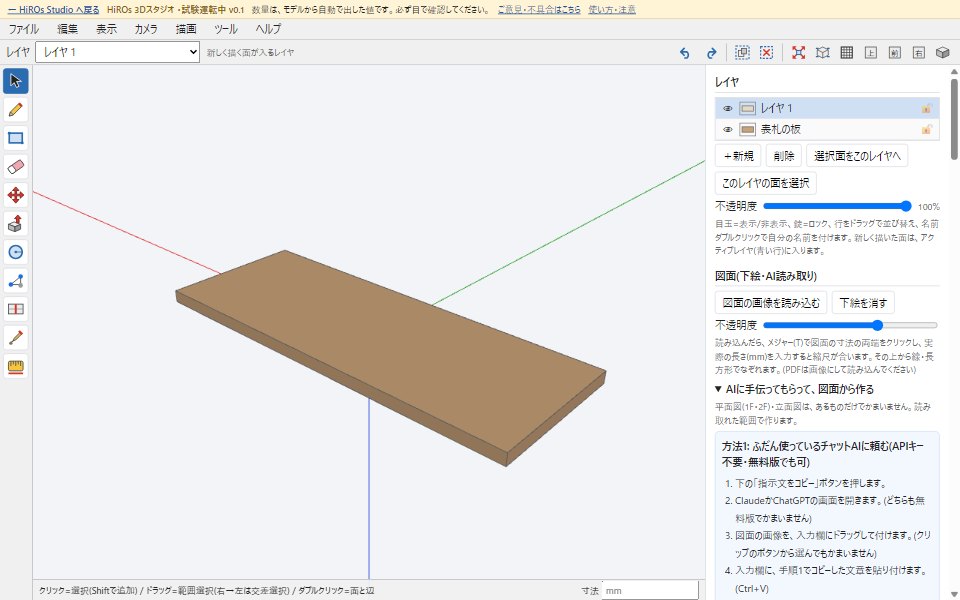
Task: Click 選択面をこのレイヤへ button
Action: tap(857, 156)
